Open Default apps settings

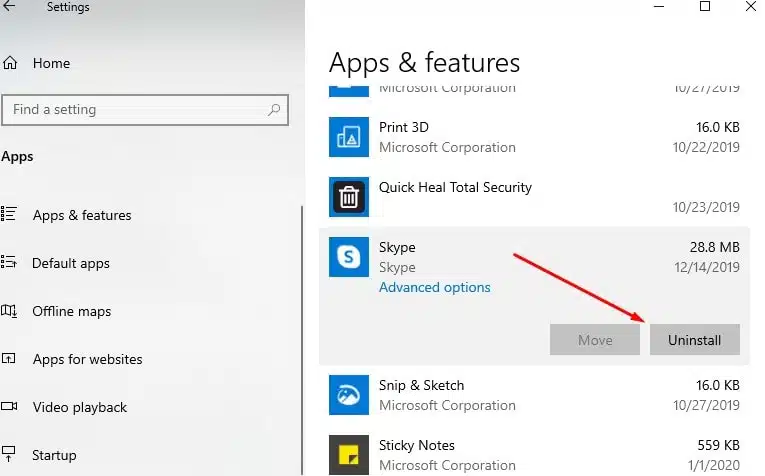point(71,263)
